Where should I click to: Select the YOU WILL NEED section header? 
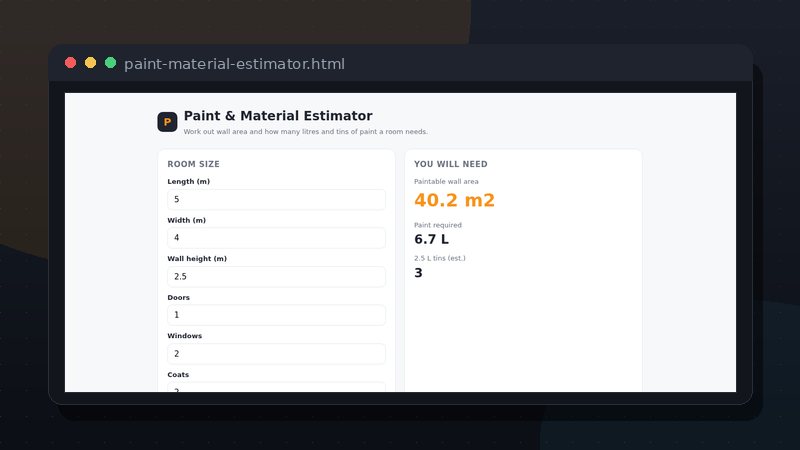point(451,164)
